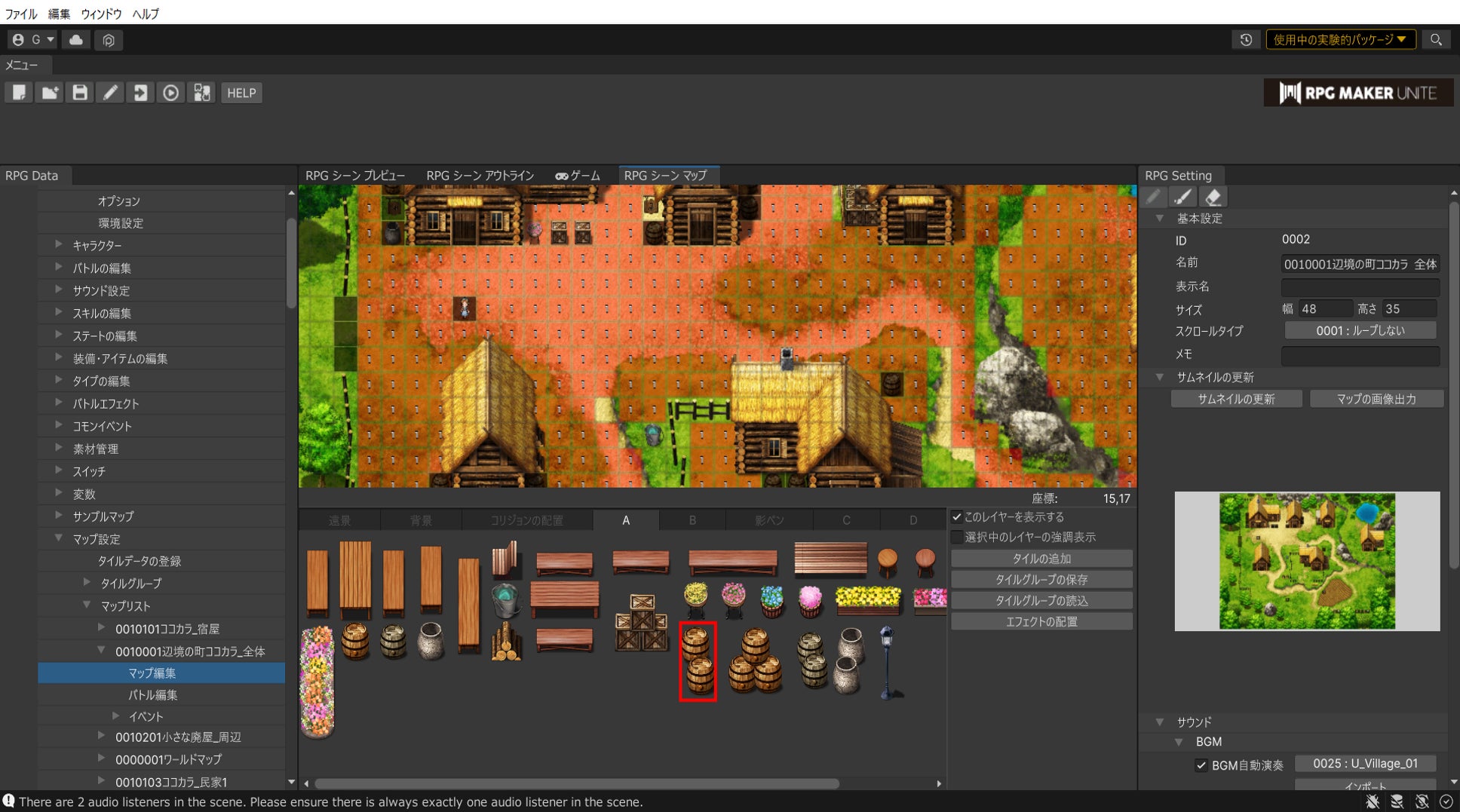Collapse the マップリスト tree item

87,605
